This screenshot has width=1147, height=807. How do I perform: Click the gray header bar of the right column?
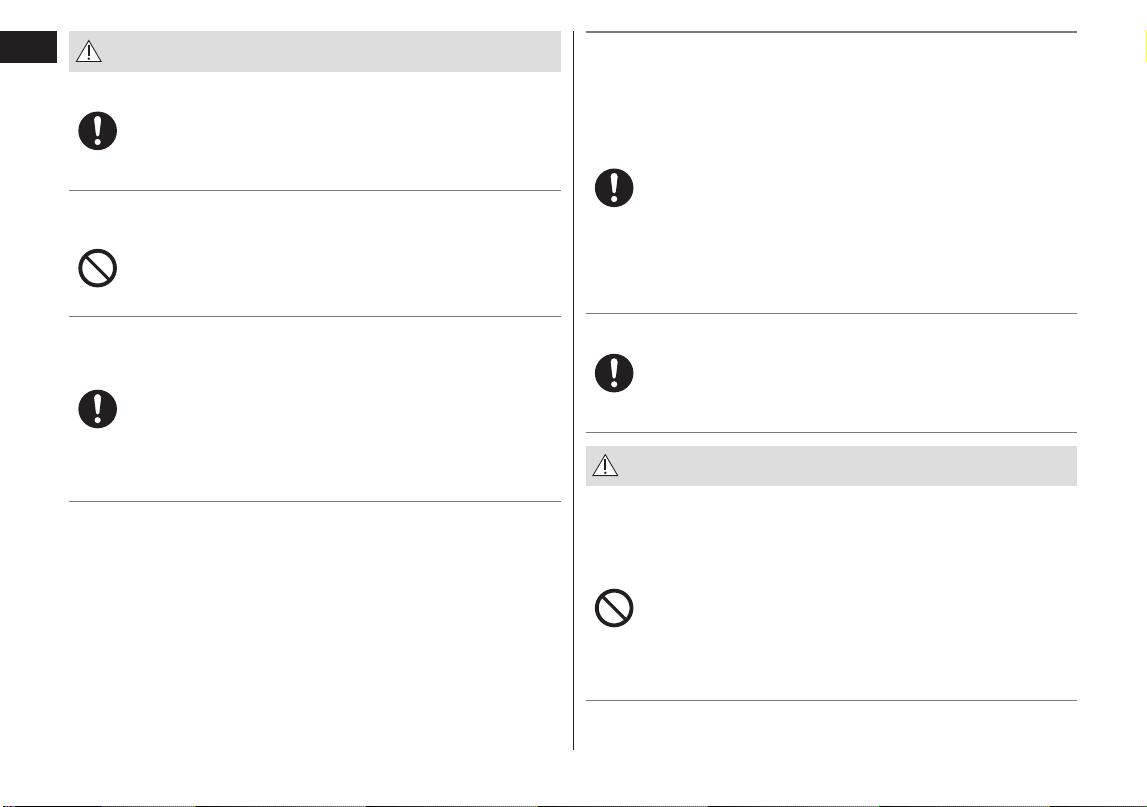coord(831,465)
